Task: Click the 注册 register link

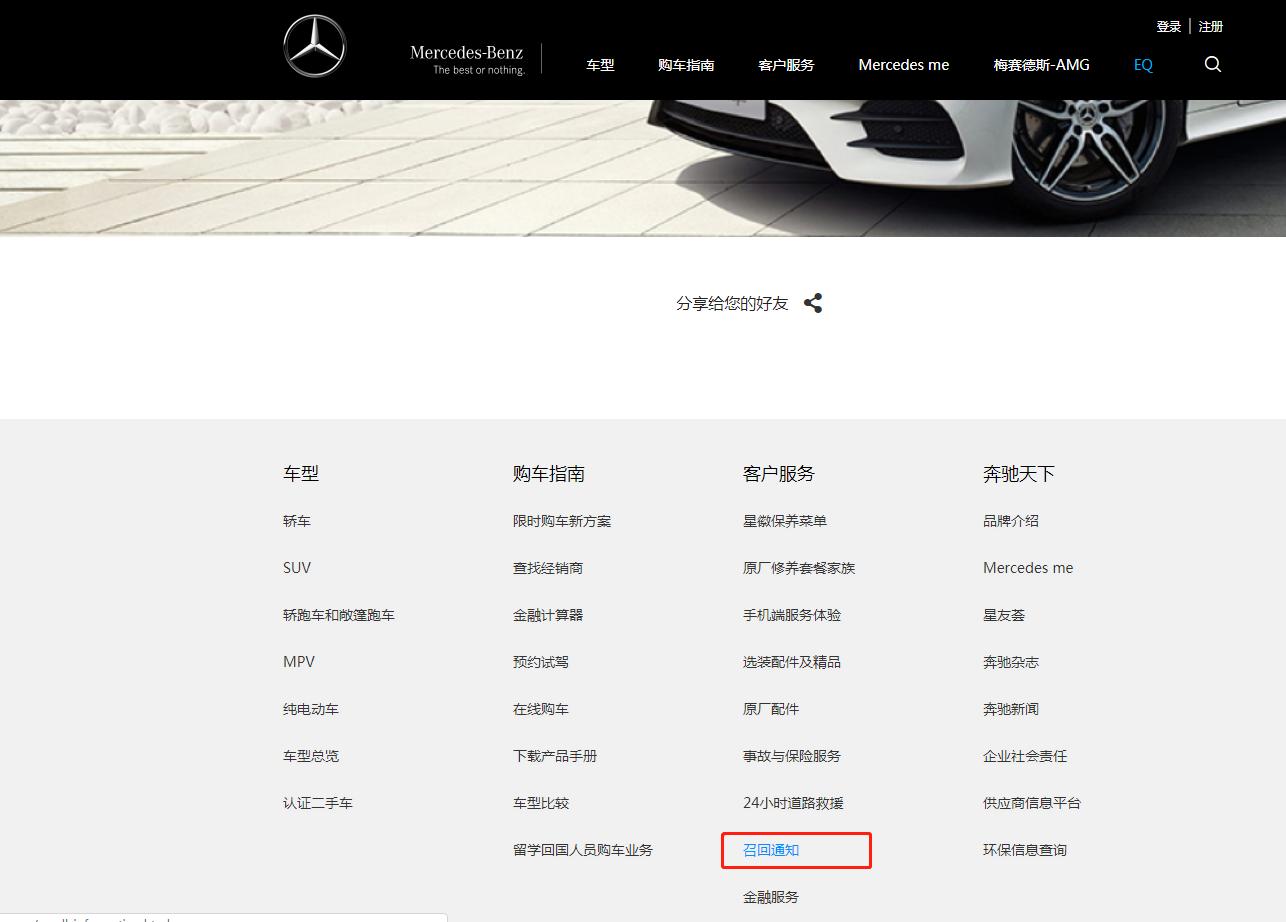Action: [1211, 27]
